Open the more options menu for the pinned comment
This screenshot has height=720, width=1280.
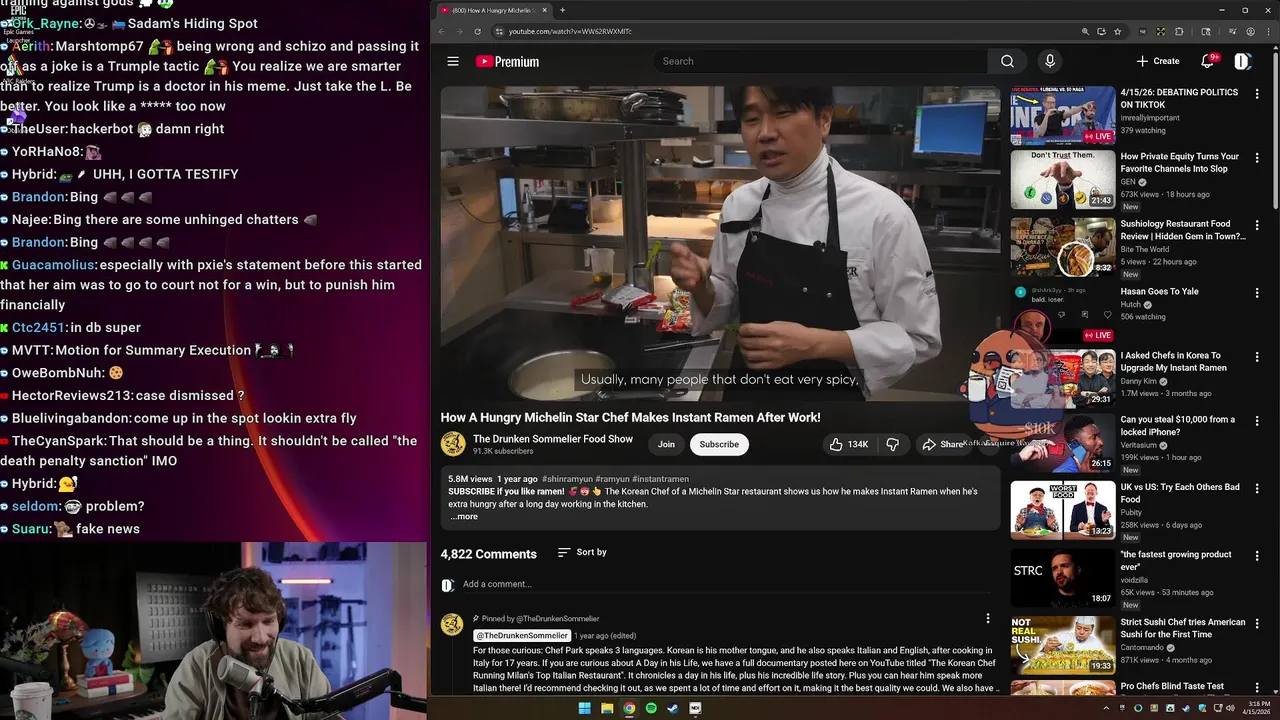(987, 618)
